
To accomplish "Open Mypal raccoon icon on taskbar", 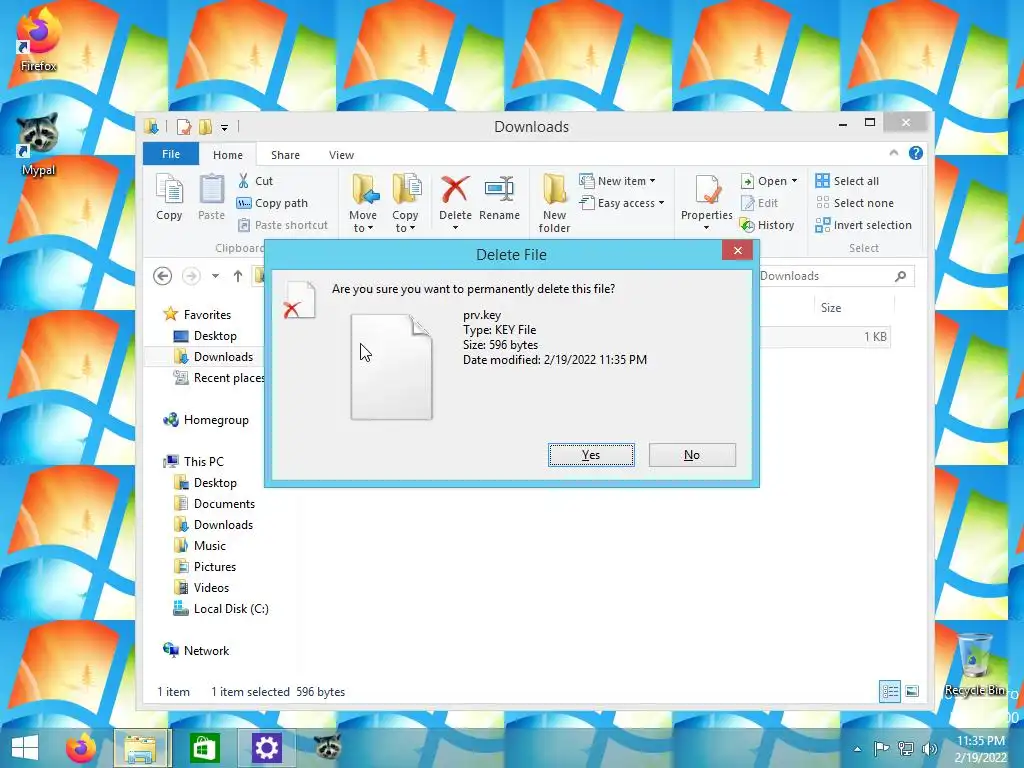I will coord(327,748).
